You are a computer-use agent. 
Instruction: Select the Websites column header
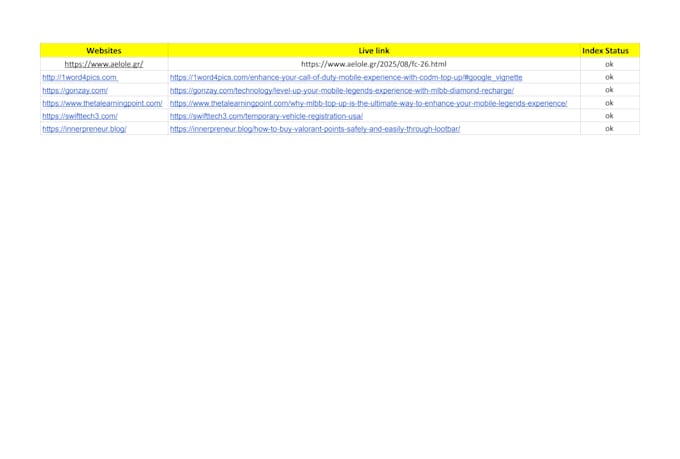click(x=104, y=50)
